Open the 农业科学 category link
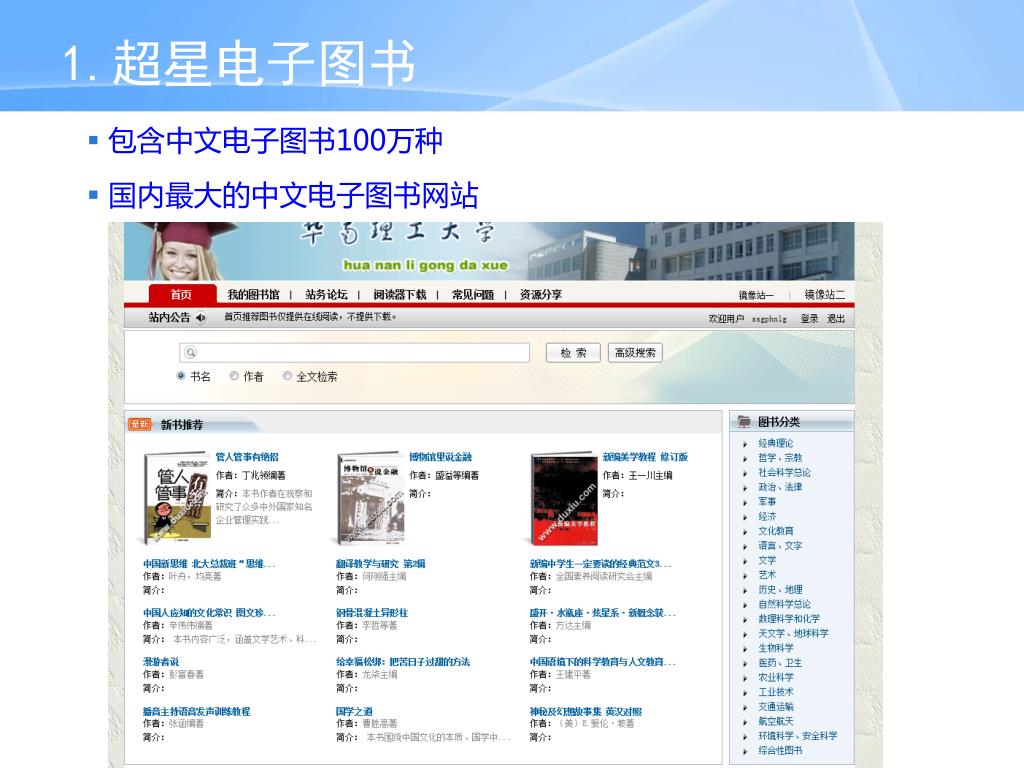The width and height of the screenshot is (1024, 768). pos(776,677)
